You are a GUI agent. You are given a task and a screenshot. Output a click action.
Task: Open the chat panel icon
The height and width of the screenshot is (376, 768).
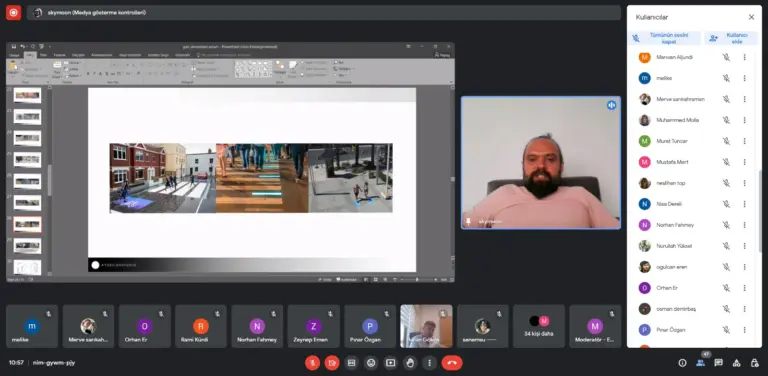[x=719, y=363]
